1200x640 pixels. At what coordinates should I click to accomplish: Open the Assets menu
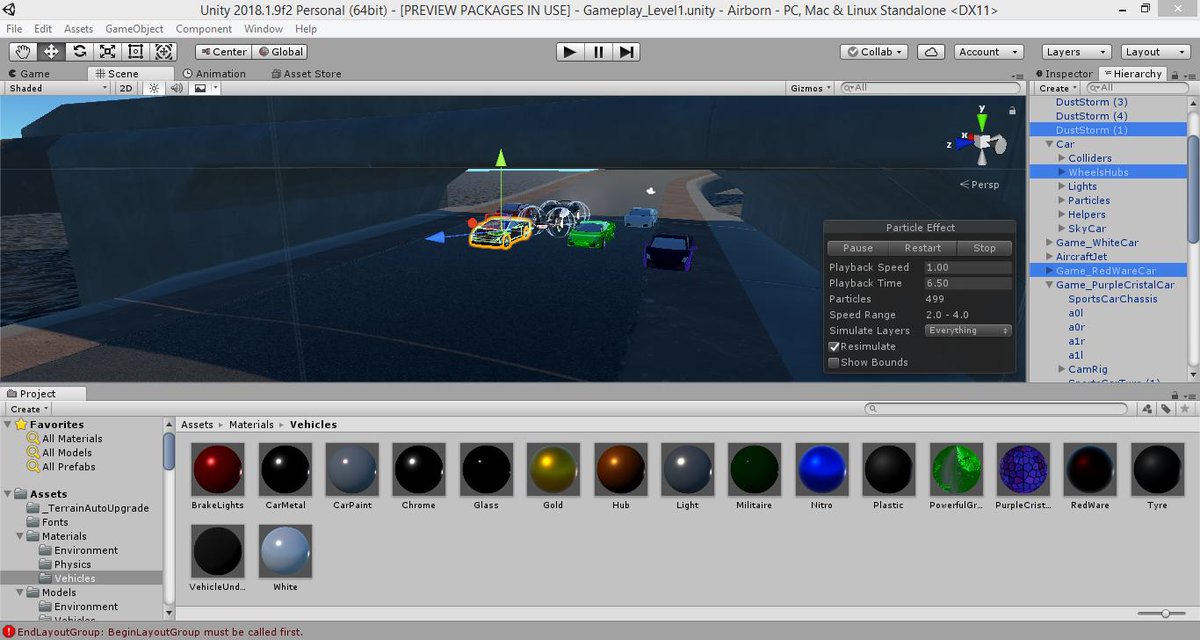(78, 29)
